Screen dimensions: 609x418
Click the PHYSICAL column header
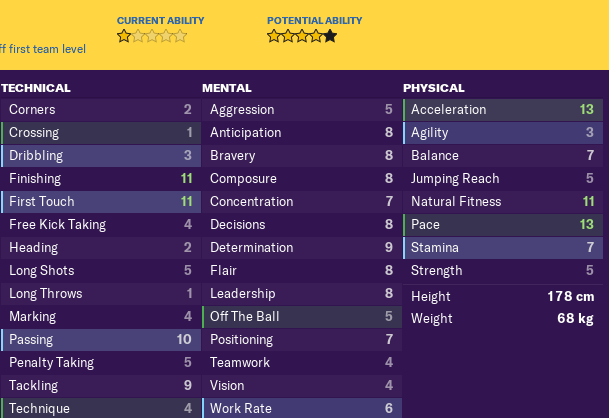tap(434, 88)
